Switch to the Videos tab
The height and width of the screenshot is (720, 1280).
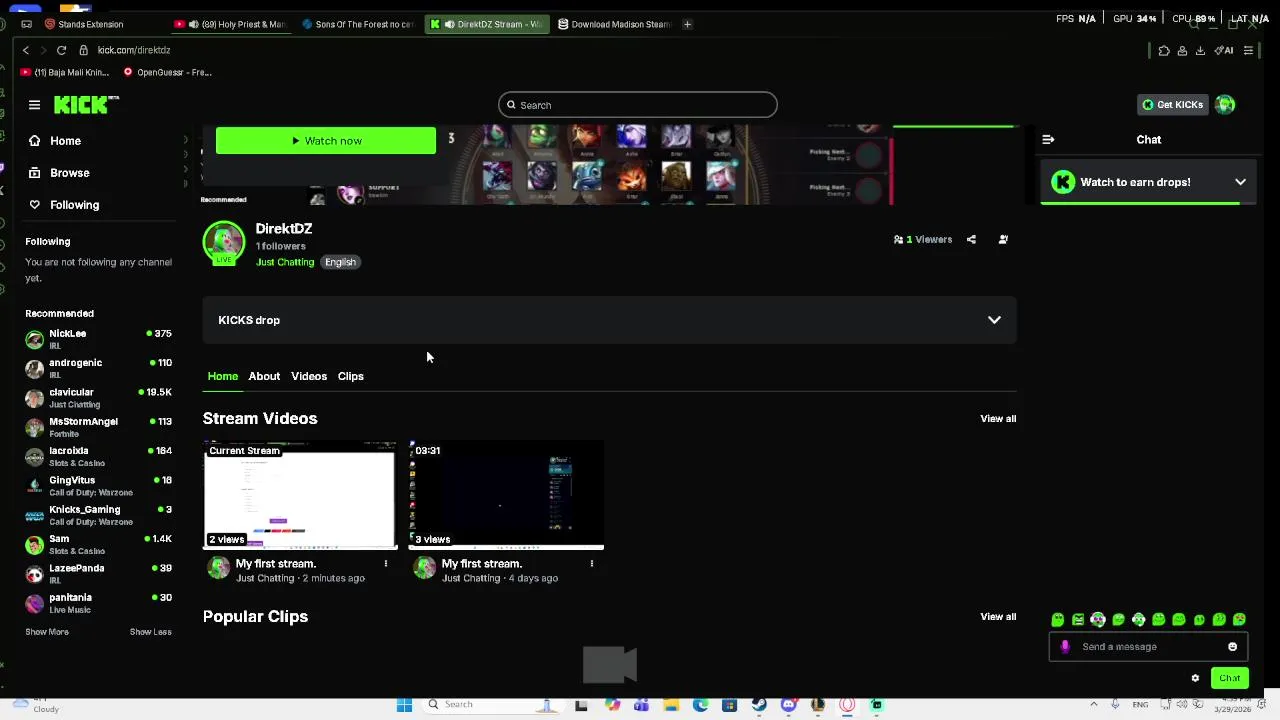point(309,376)
